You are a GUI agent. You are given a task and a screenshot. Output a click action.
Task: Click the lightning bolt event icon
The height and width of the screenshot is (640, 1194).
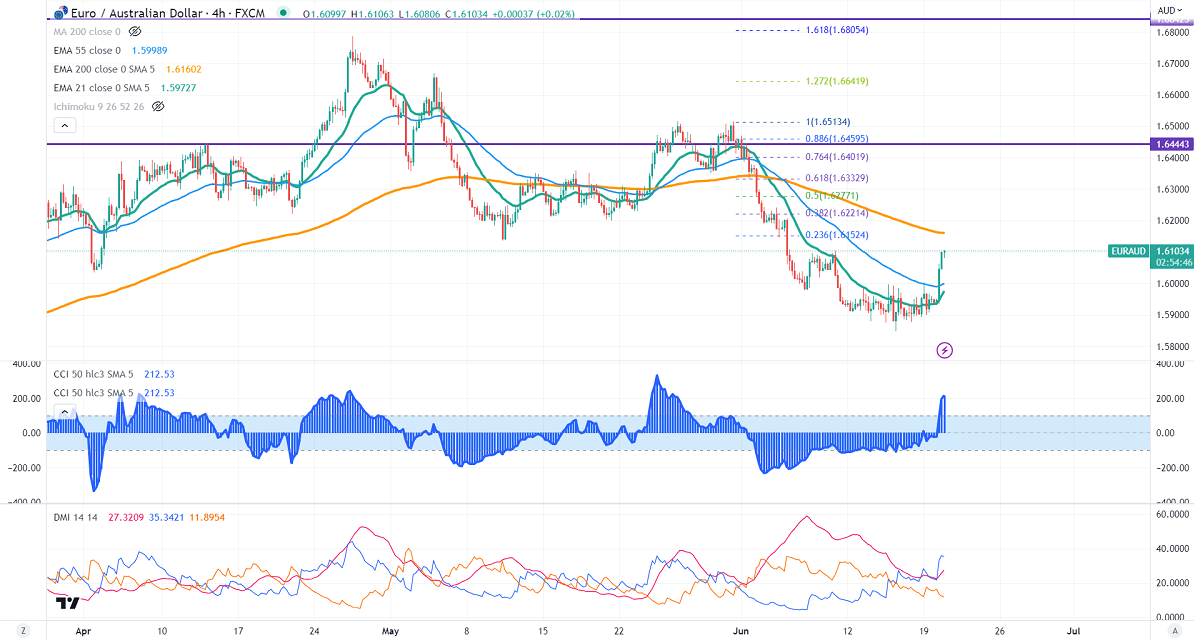(x=944, y=350)
